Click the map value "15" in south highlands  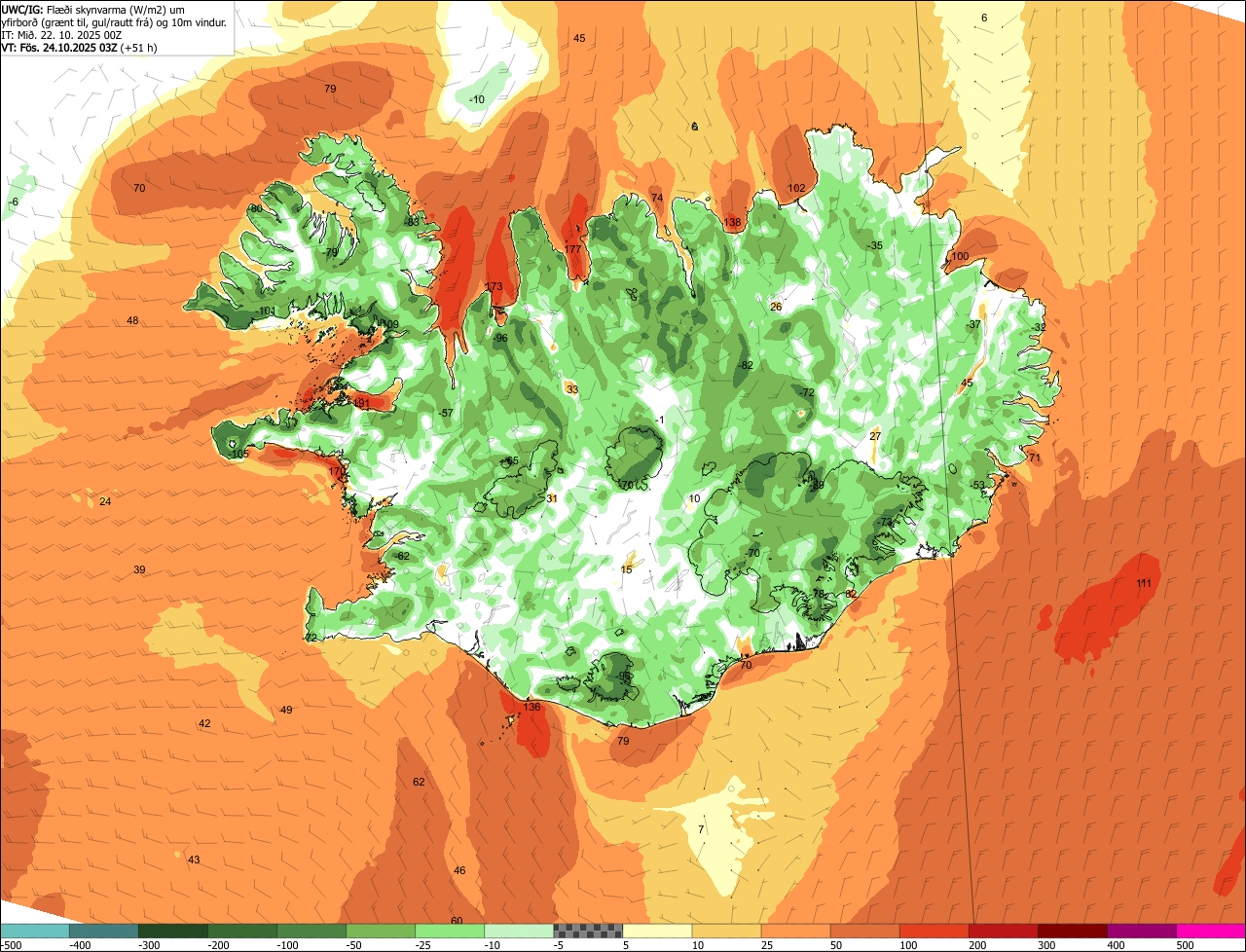626,569
